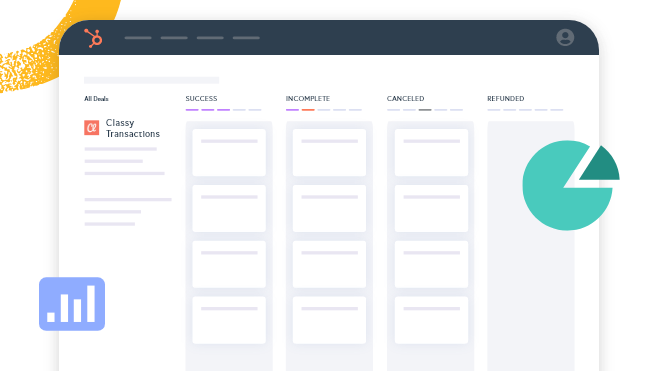Open the bottom card in CANCELED column
Image resolution: width=658 pixels, height=371 pixels.
click(x=431, y=320)
